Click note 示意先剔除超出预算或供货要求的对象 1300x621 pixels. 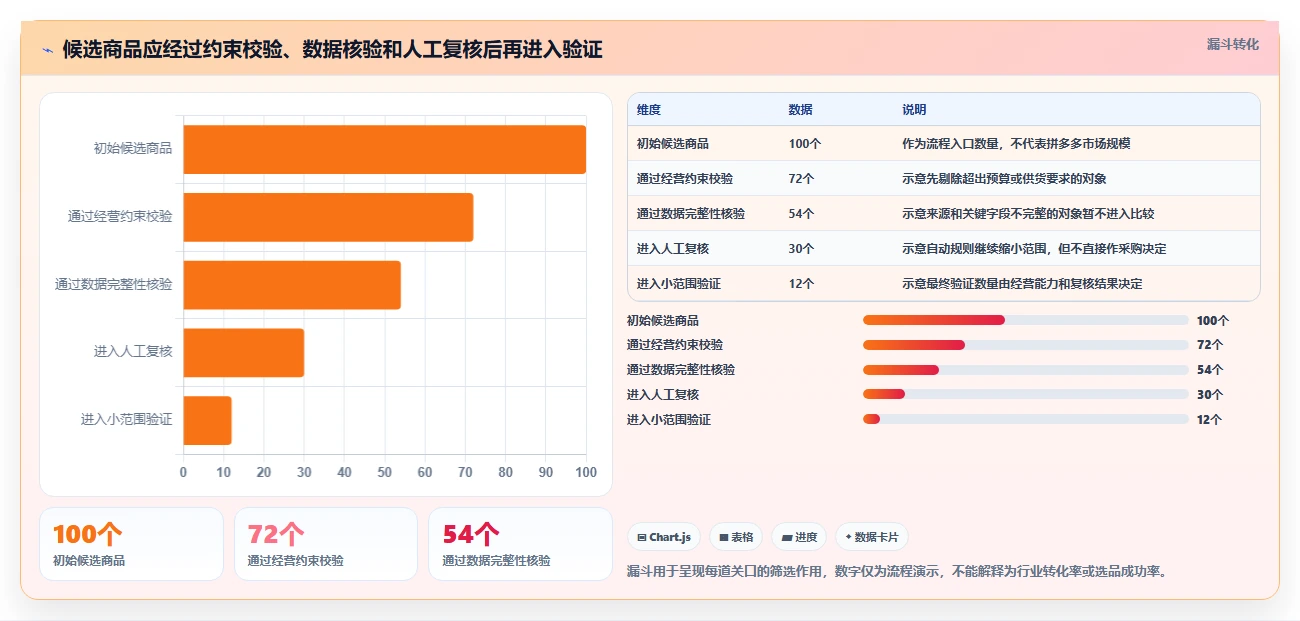(1004, 179)
